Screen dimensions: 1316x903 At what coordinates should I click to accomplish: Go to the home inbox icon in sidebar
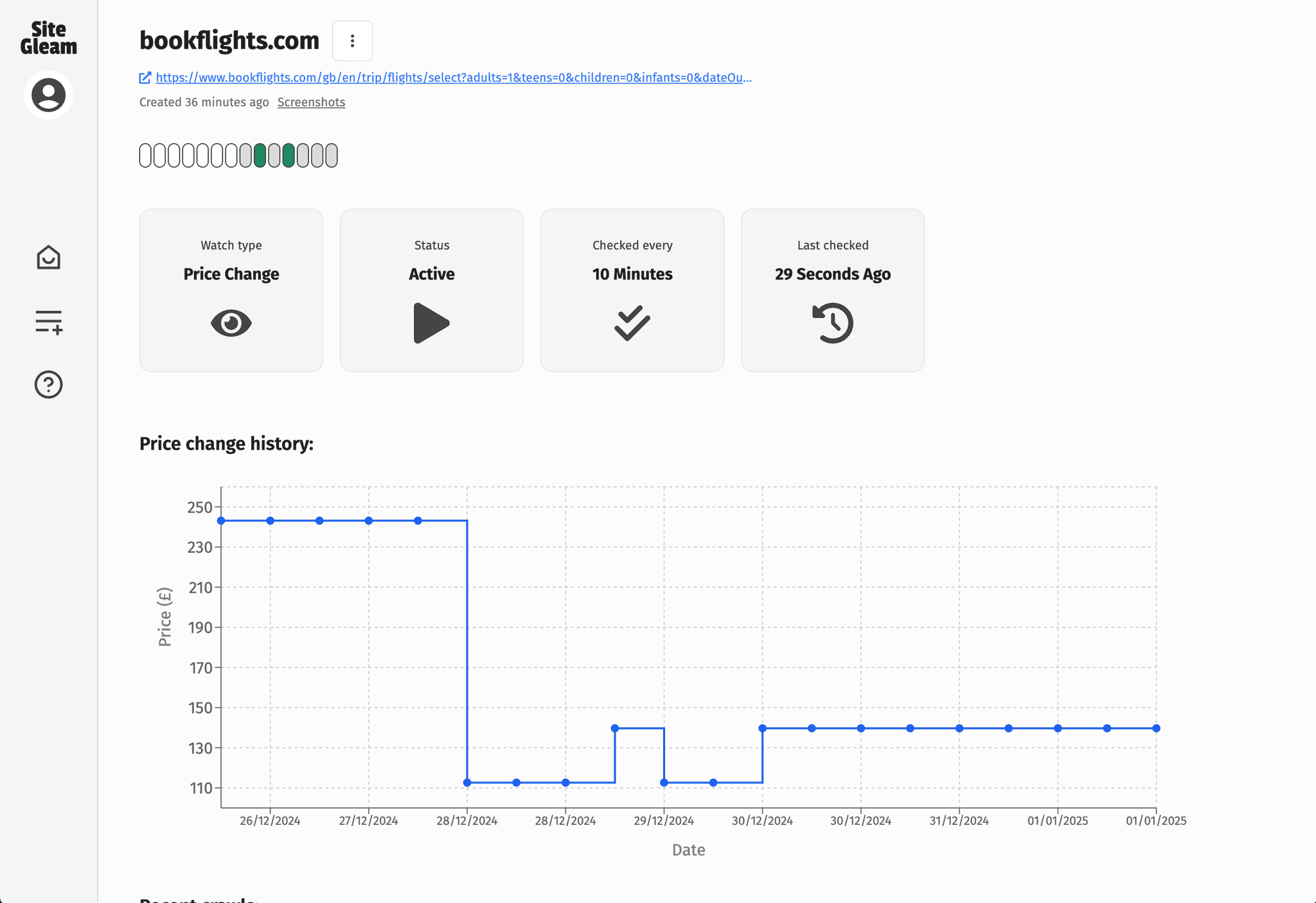click(48, 258)
